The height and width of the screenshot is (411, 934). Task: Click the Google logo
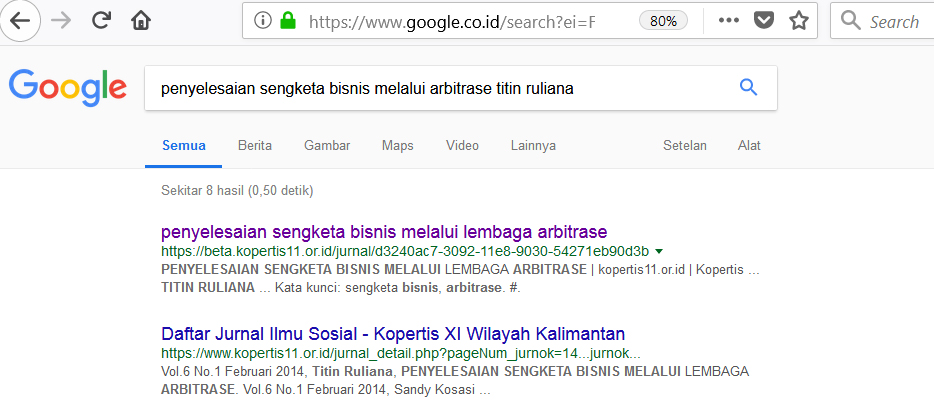68,88
